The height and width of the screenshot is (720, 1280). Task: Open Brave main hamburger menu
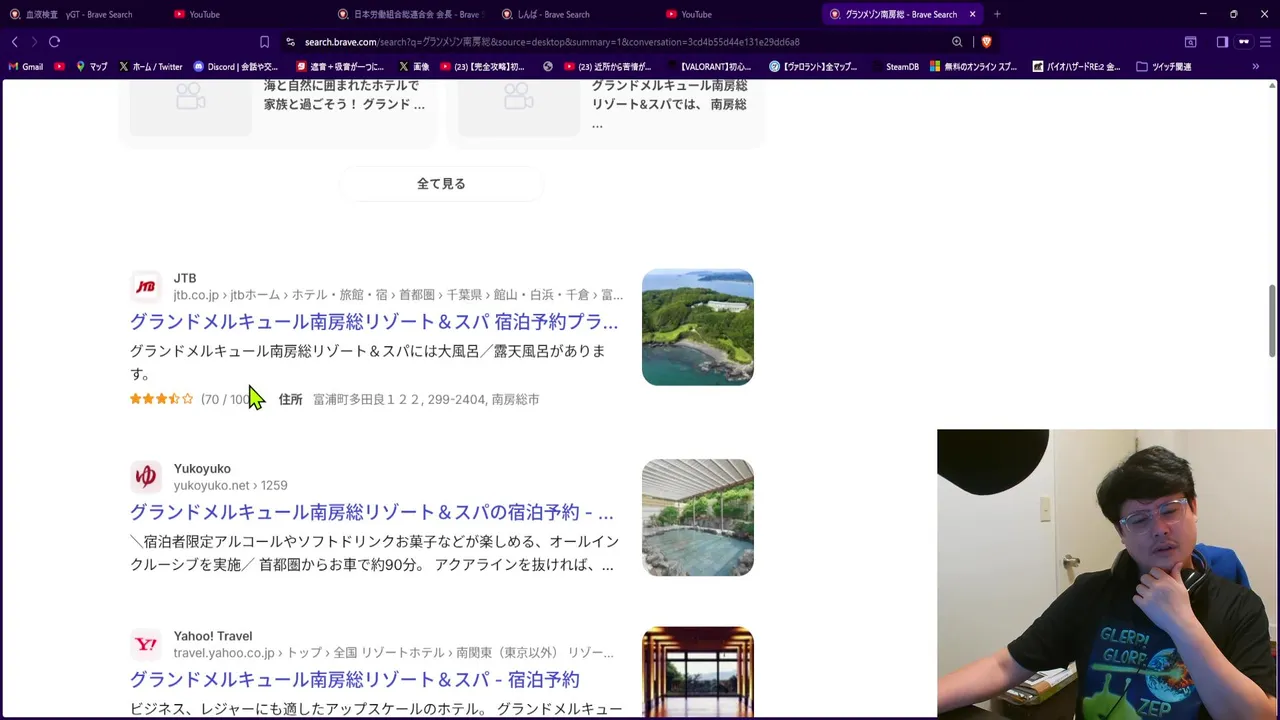[1265, 42]
